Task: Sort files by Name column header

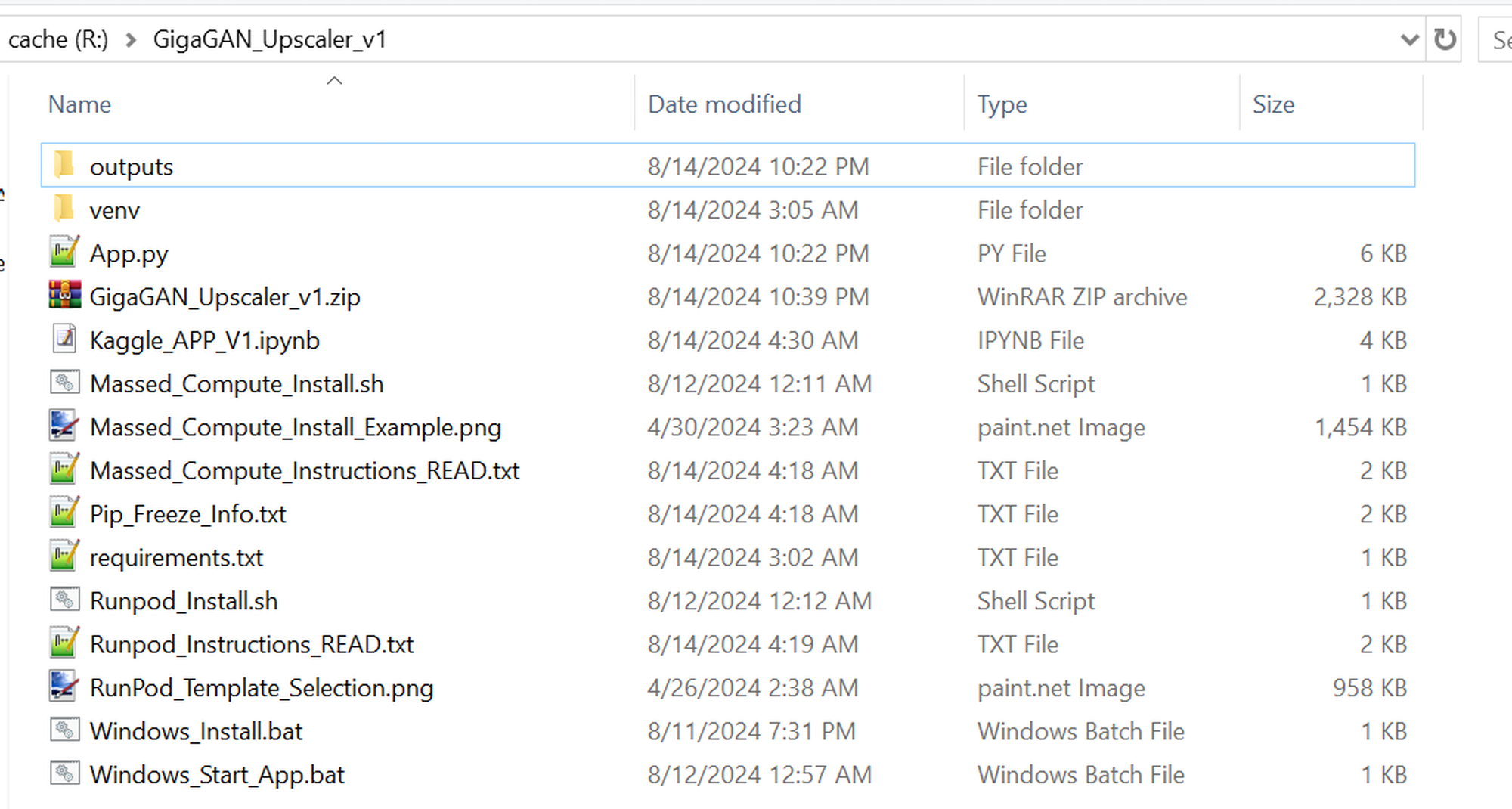Action: tap(79, 104)
